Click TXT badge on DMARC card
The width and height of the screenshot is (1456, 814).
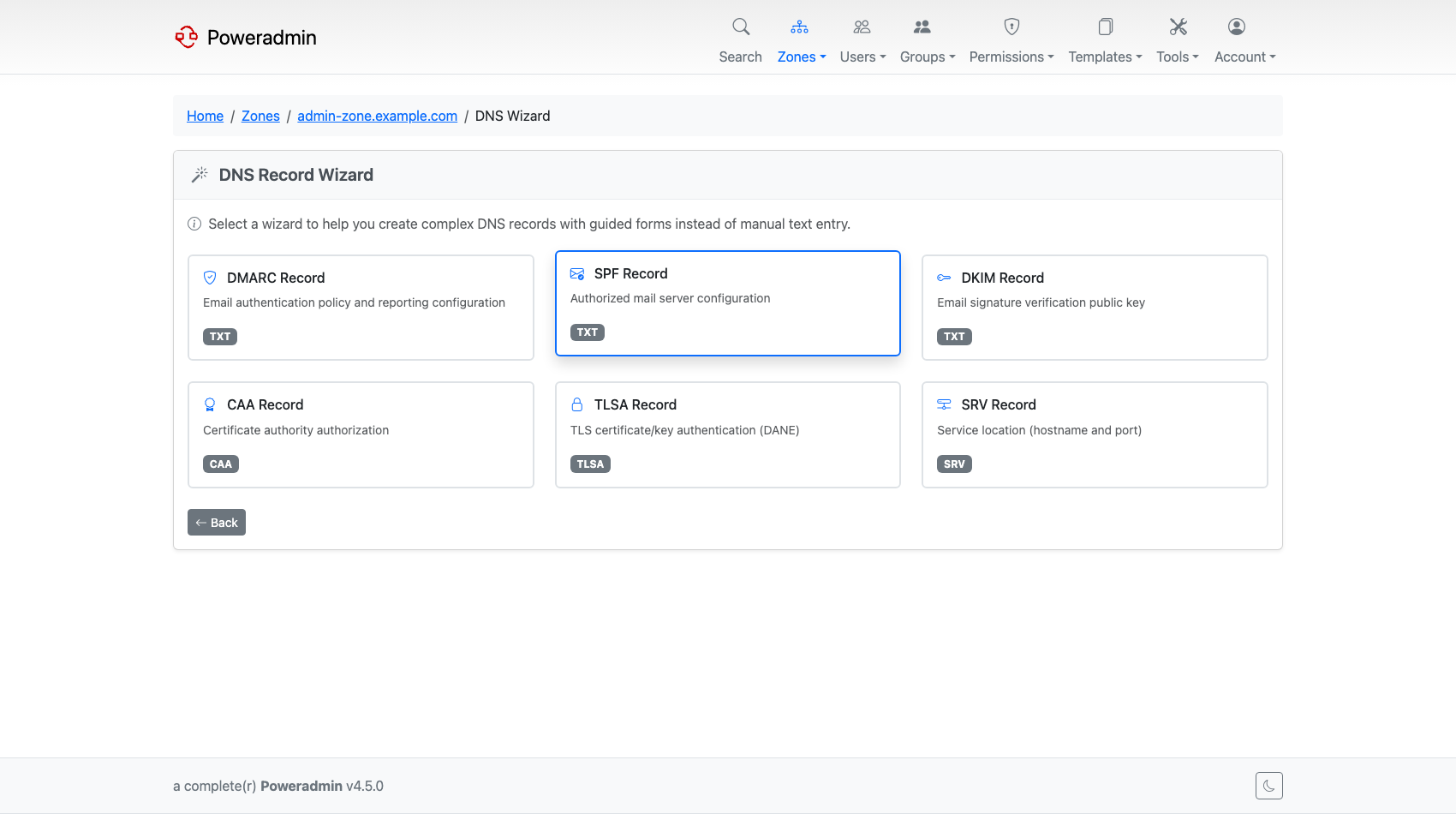[220, 337]
